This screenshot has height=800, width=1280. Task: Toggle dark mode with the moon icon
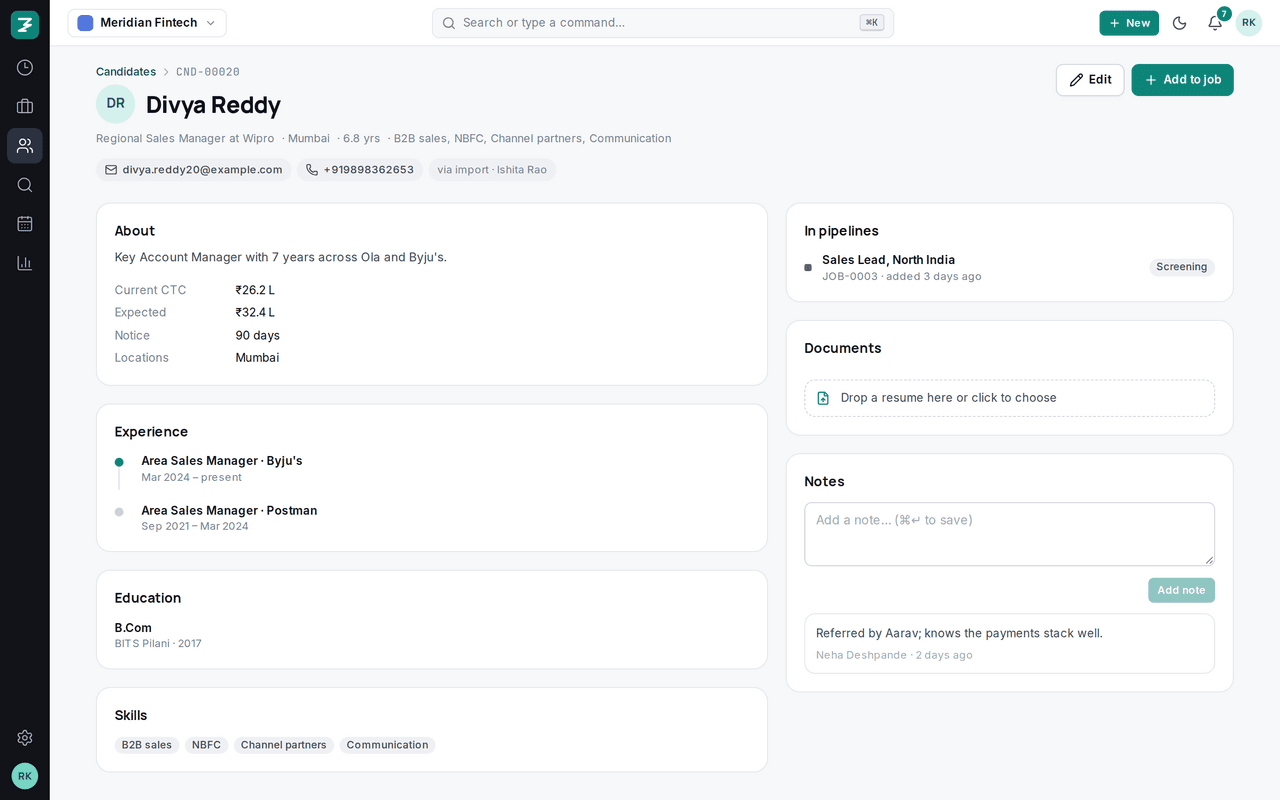click(1180, 23)
